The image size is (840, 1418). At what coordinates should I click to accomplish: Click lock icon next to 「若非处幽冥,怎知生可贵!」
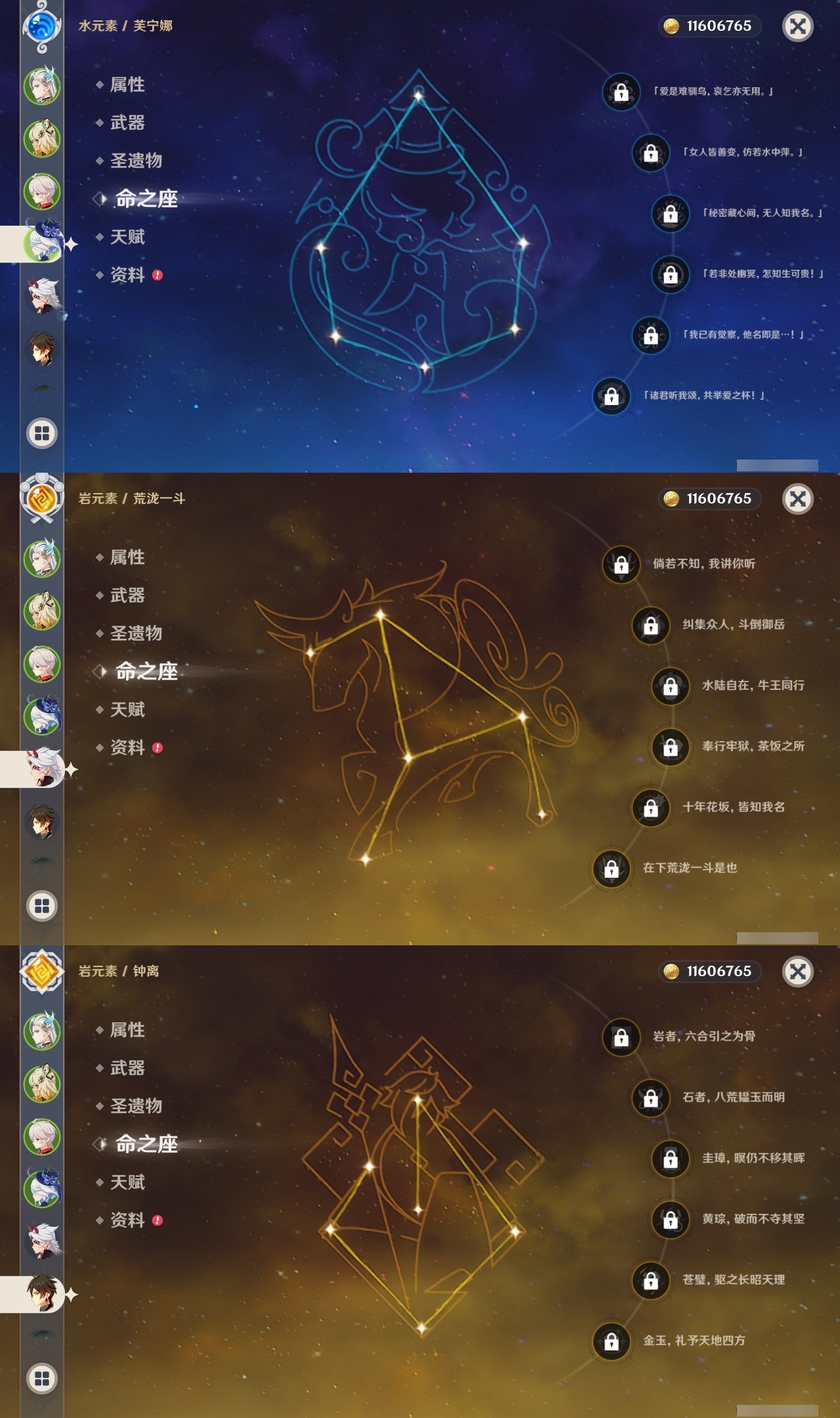tap(670, 274)
